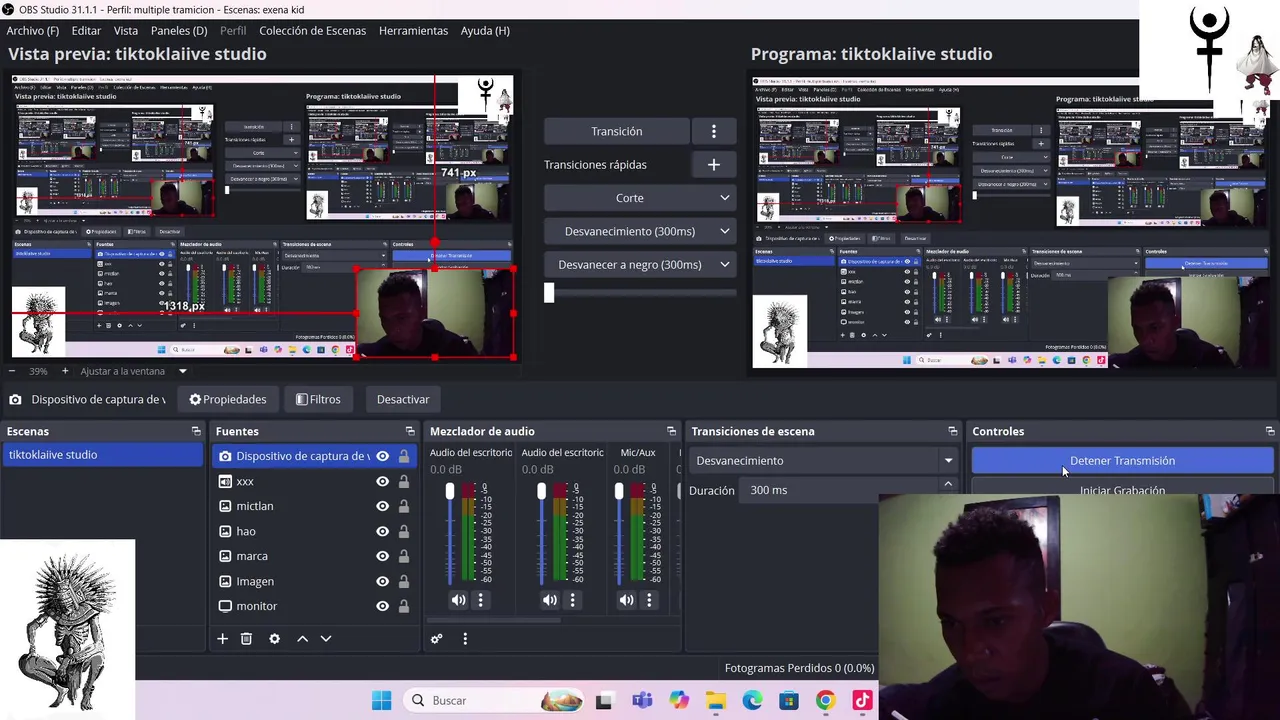
Task: Adjust the Mic/Aux volume fader
Action: [x=619, y=491]
